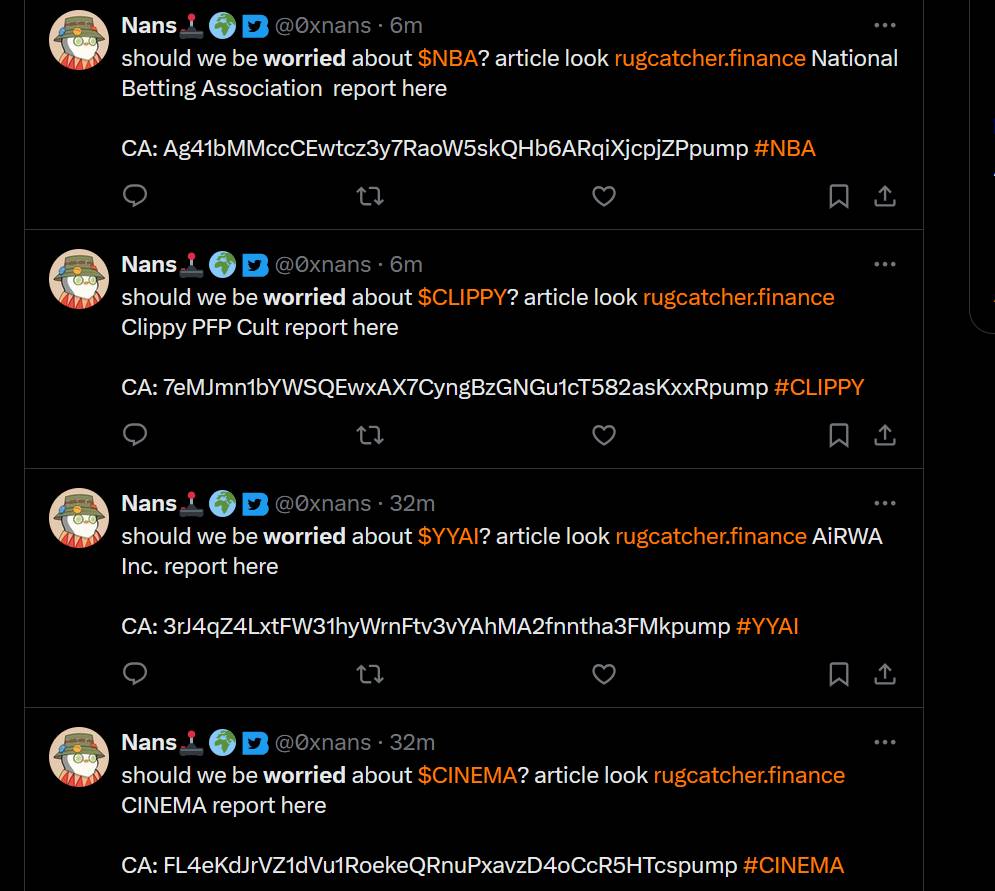This screenshot has width=995, height=891.
Task: Open more options on the $NBA tweet
Action: tap(885, 25)
